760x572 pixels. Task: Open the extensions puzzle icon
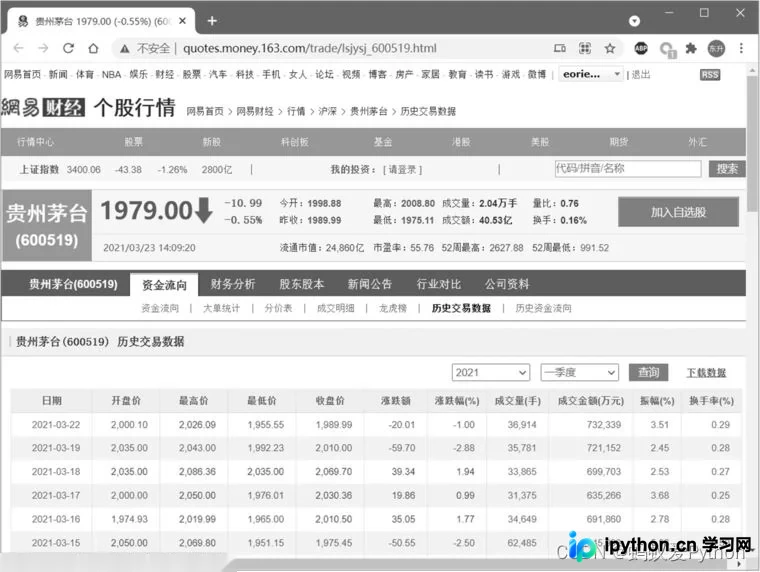[691, 48]
